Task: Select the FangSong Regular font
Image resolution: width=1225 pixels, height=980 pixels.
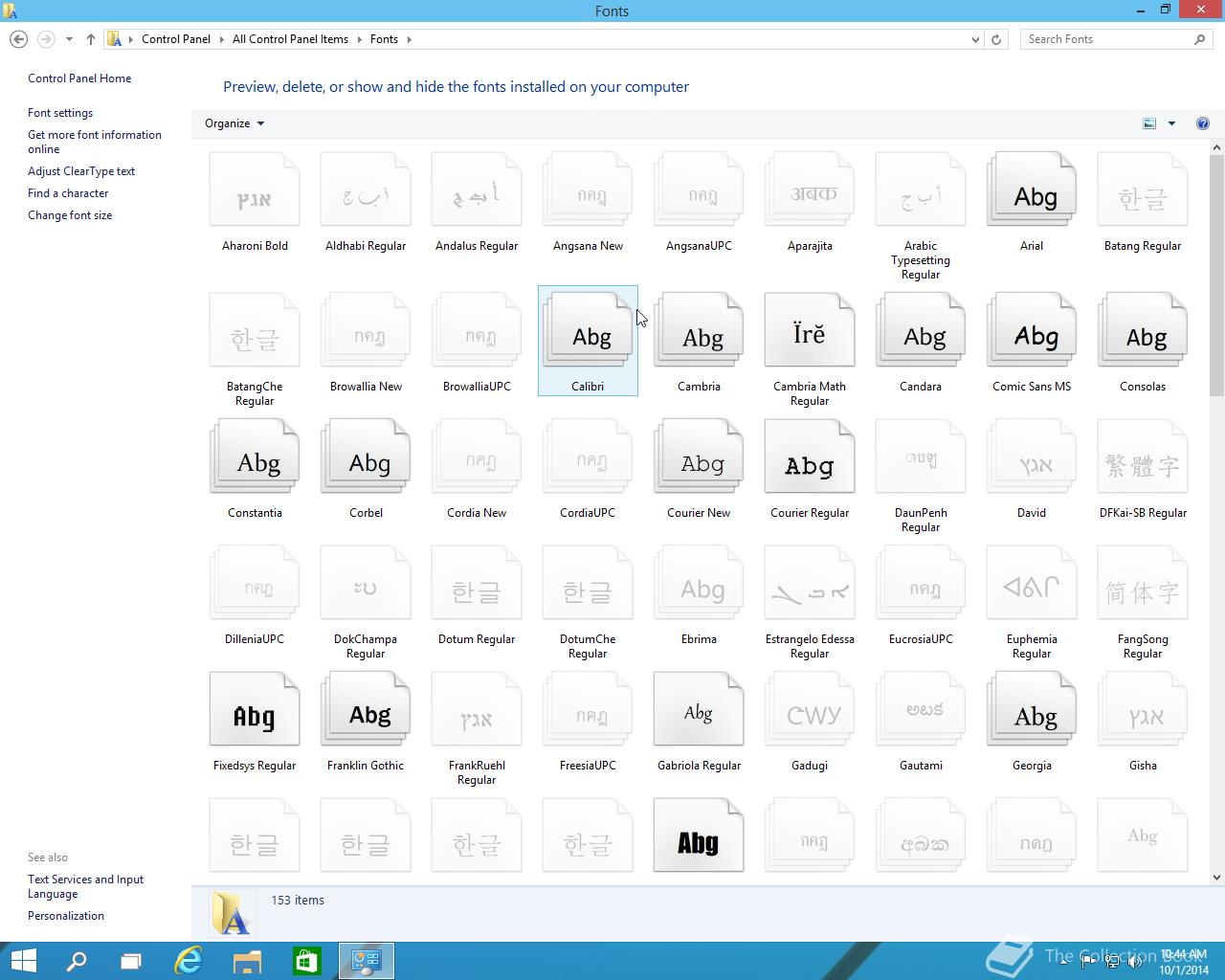Action: tap(1143, 584)
